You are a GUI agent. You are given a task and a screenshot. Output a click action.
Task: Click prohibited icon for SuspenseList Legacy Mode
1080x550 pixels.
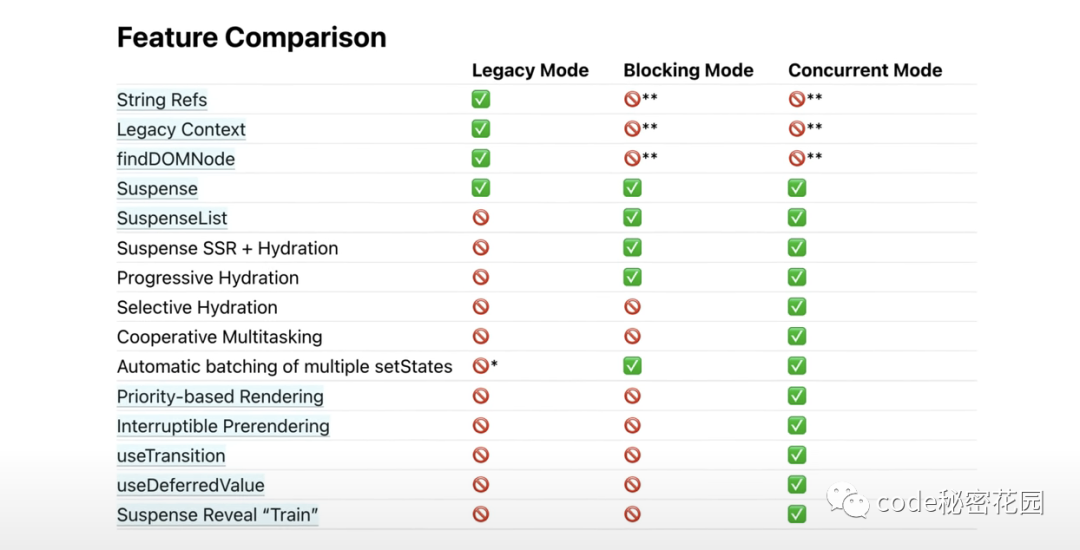point(481,218)
